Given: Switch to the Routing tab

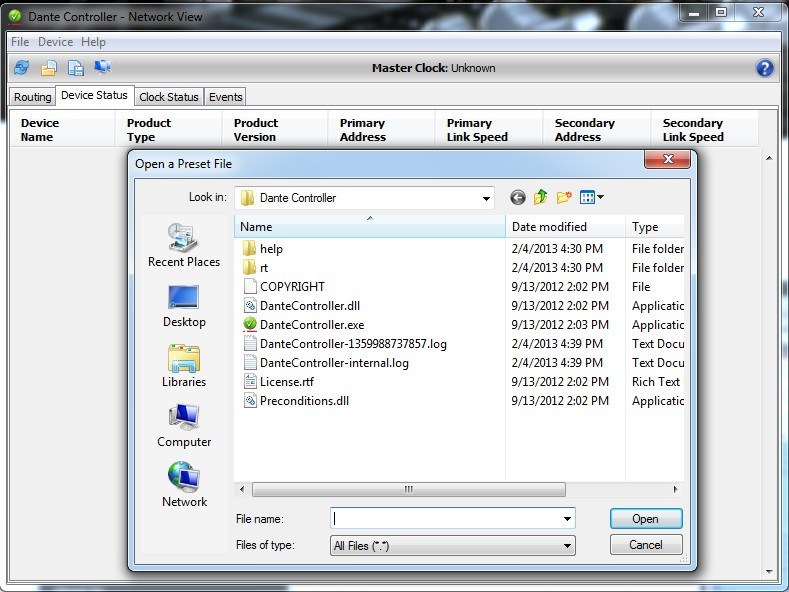Looking at the screenshot, I should click(x=32, y=97).
